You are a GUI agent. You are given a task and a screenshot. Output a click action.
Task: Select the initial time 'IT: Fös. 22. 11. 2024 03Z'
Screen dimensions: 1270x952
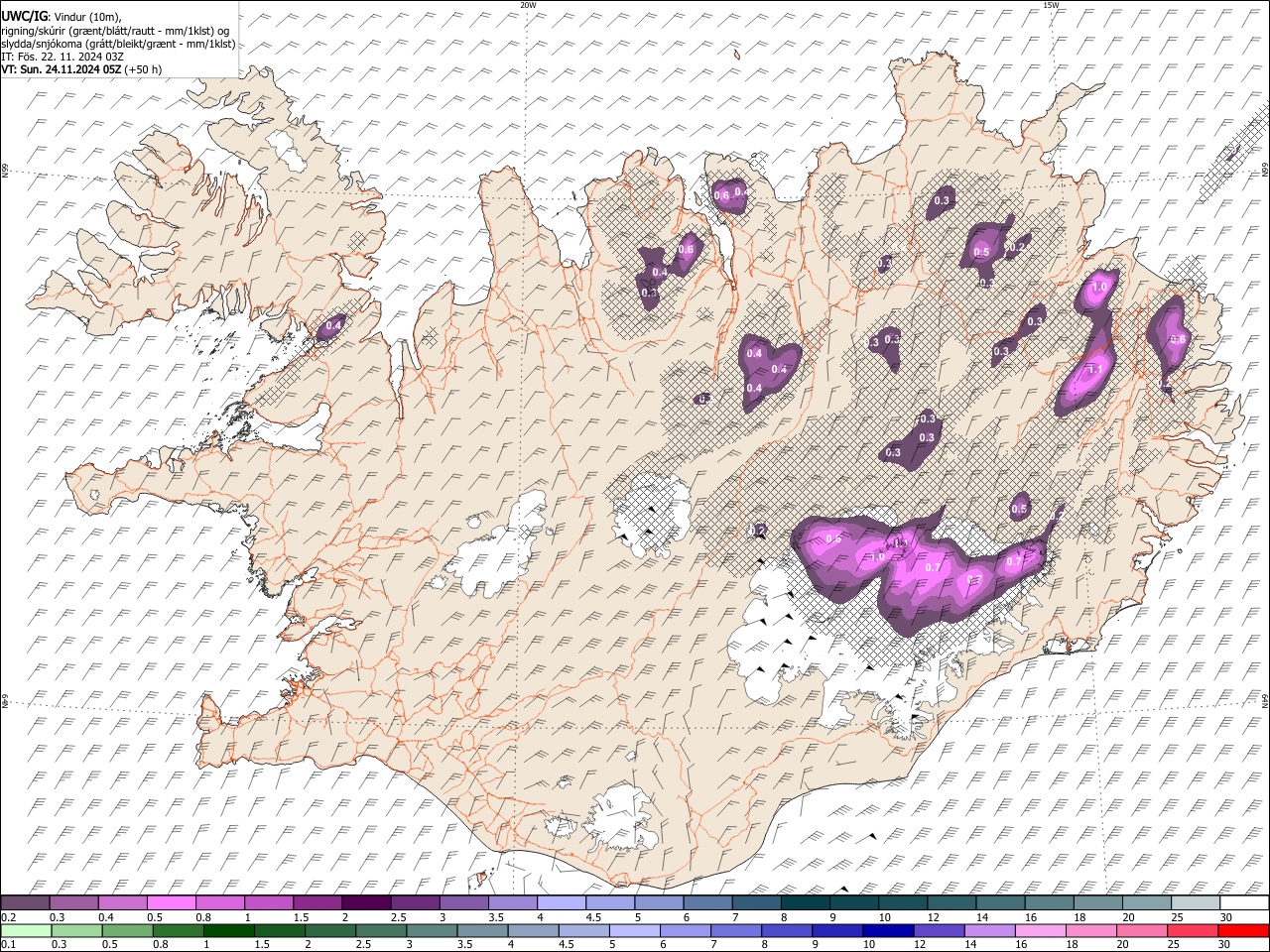coord(62,57)
